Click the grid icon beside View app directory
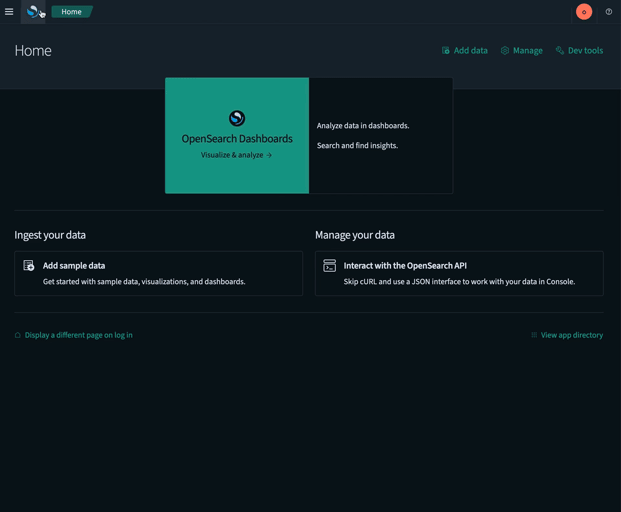The image size is (621, 512). click(534, 335)
